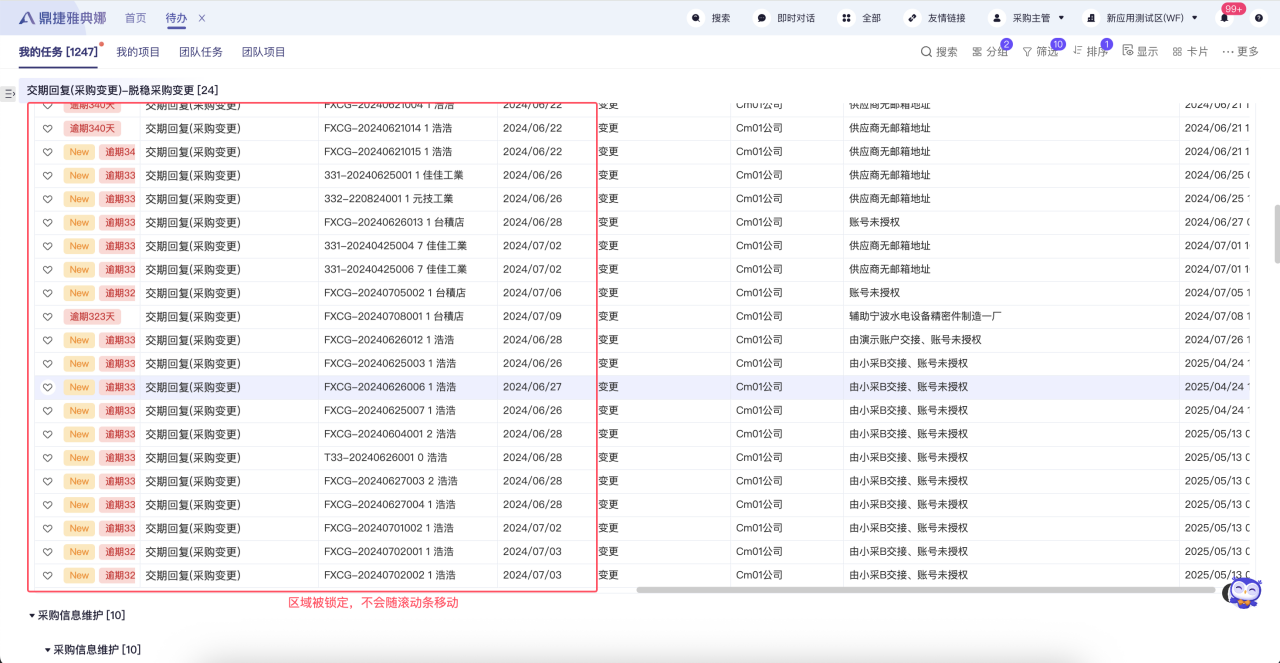This screenshot has height=663, width=1280.
Task: Open the mascot assistant at bottom right
Action: point(1243,592)
